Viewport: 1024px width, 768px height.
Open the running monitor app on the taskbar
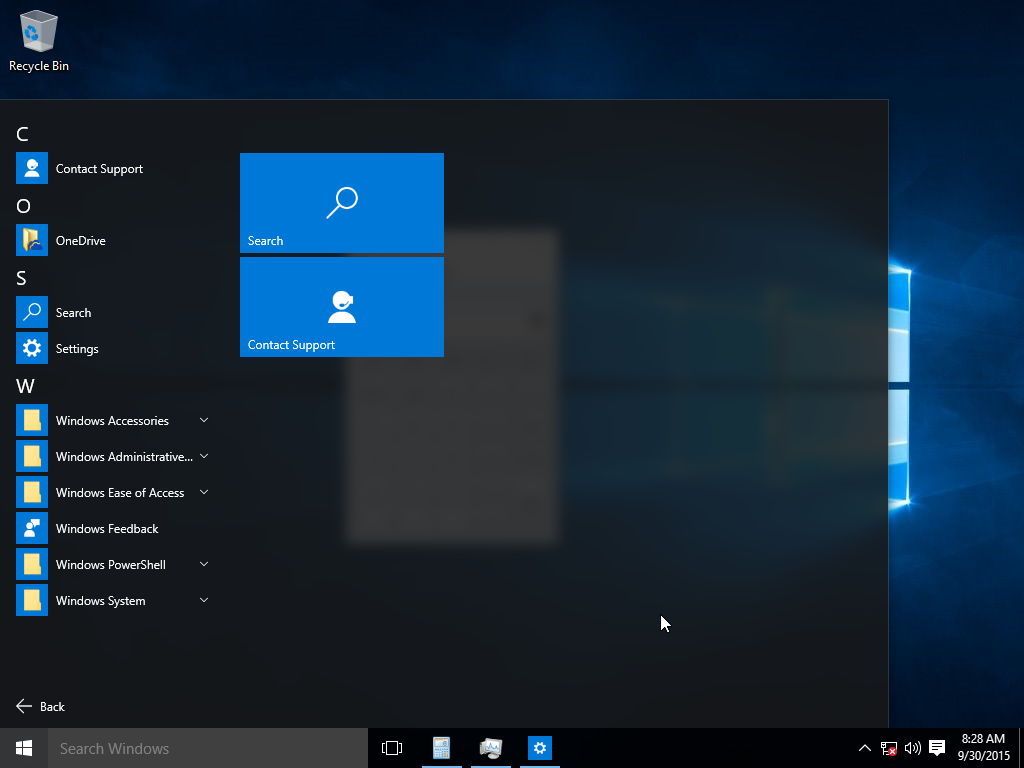pos(490,748)
